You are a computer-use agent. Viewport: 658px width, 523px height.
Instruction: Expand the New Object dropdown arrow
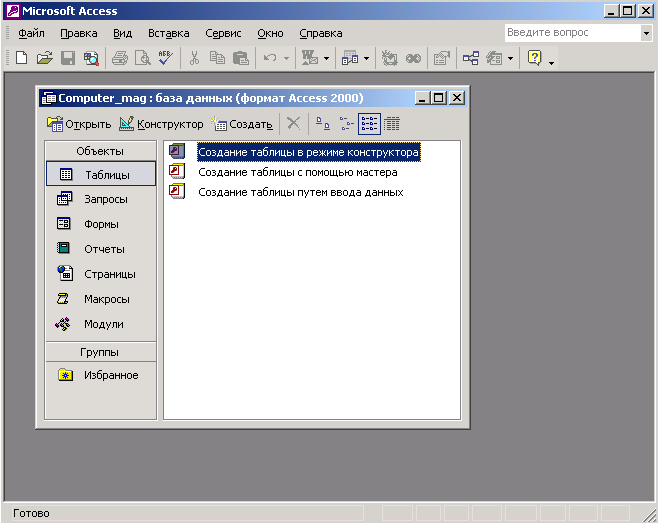pos(510,58)
